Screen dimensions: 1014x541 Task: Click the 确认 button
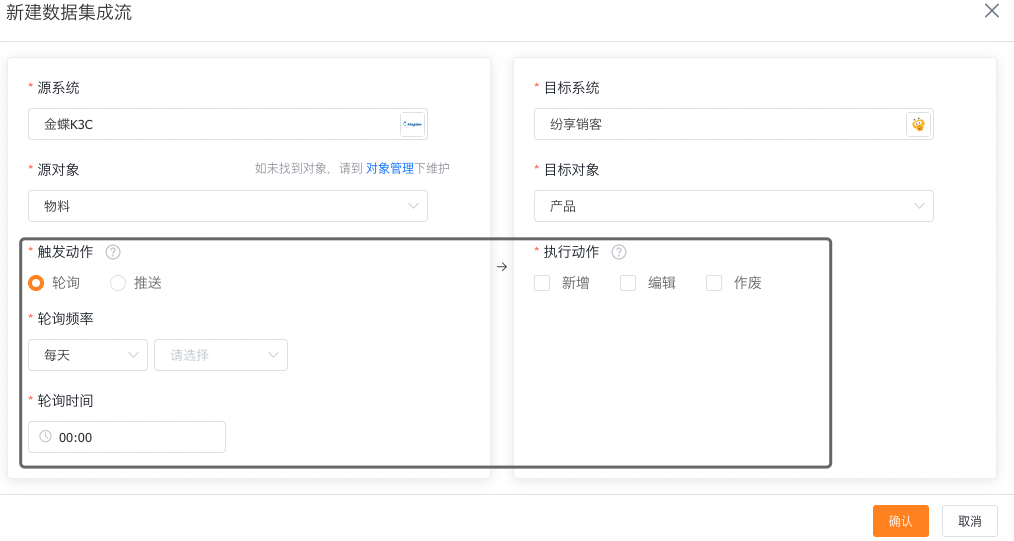pos(901,521)
